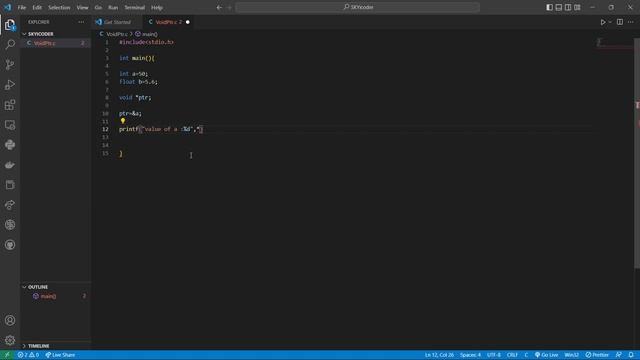Change indentation via Spaces: 4
The image size is (640, 360).
pyautogui.click(x=470, y=355)
